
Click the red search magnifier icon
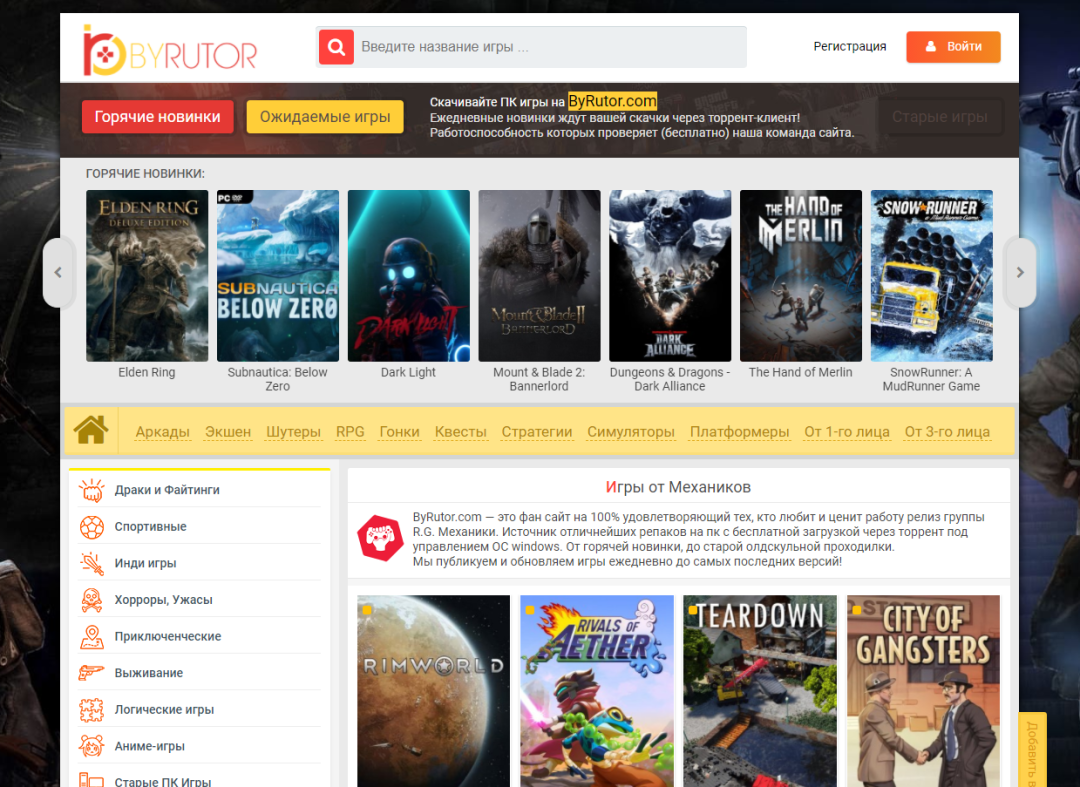click(336, 47)
